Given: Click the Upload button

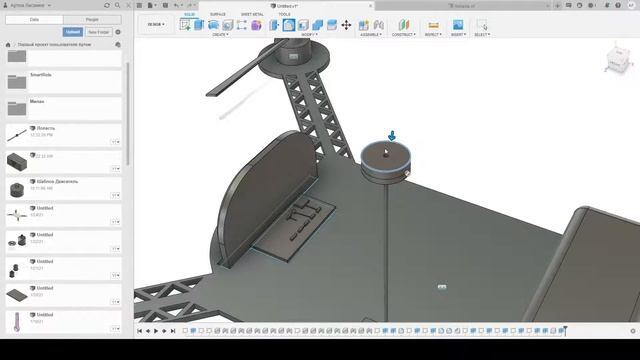Looking at the screenshot, I should (x=73, y=32).
